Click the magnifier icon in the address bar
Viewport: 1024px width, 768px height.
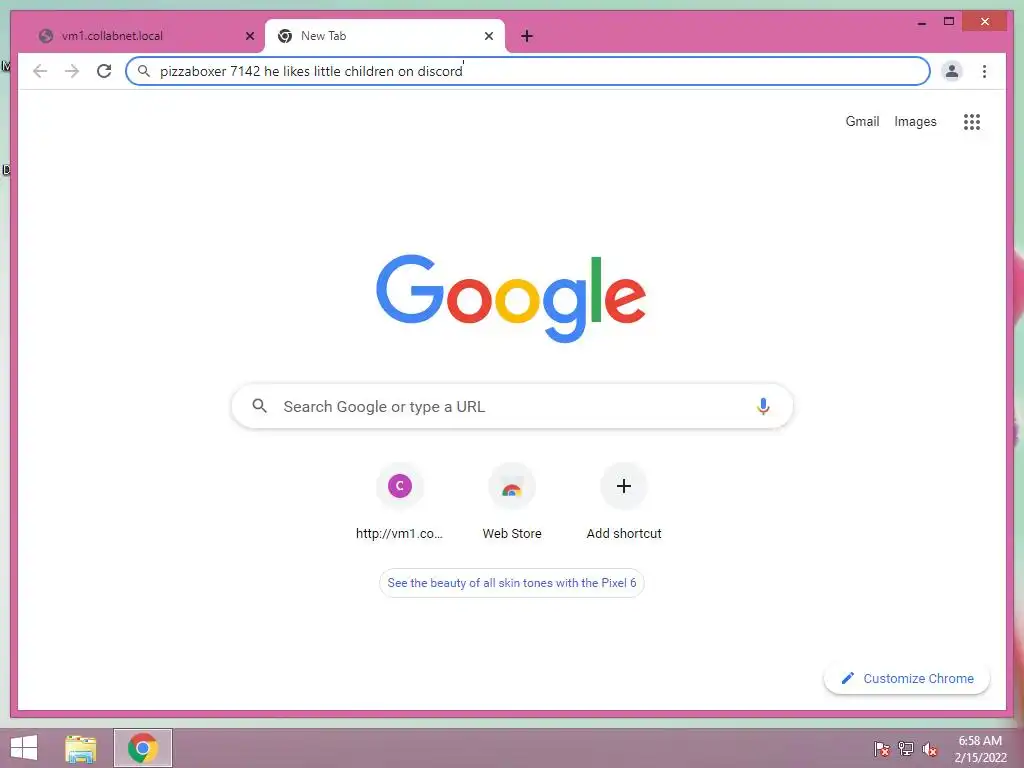click(x=144, y=71)
